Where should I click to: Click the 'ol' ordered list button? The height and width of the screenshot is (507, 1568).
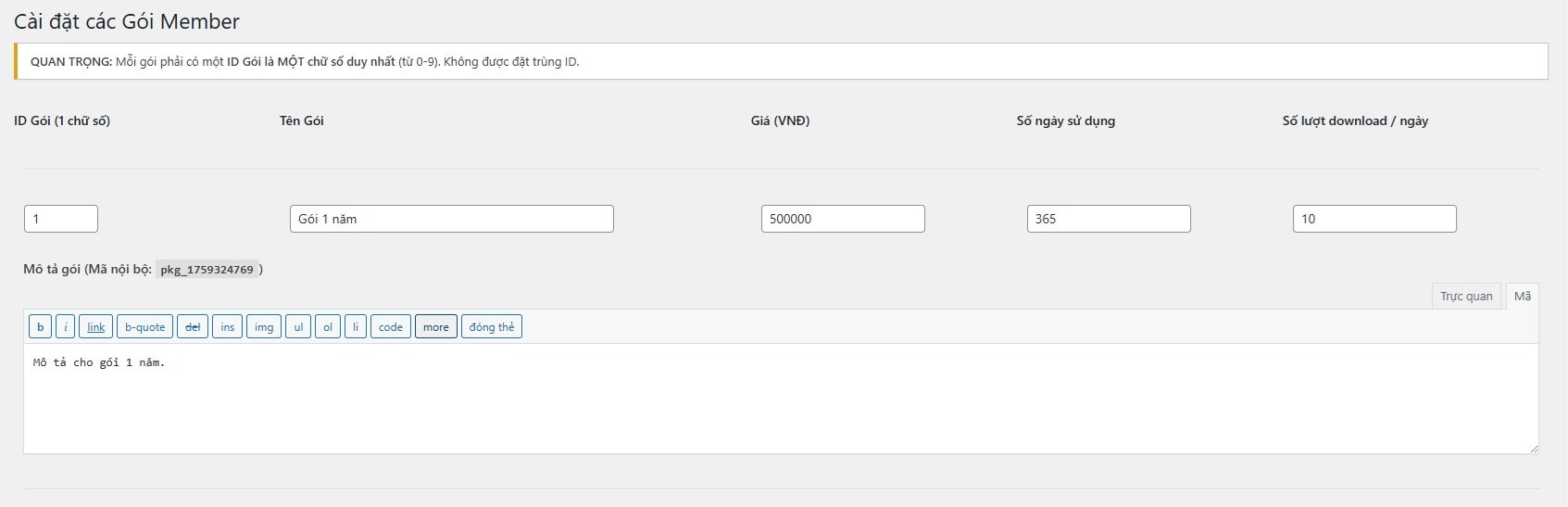[328, 327]
